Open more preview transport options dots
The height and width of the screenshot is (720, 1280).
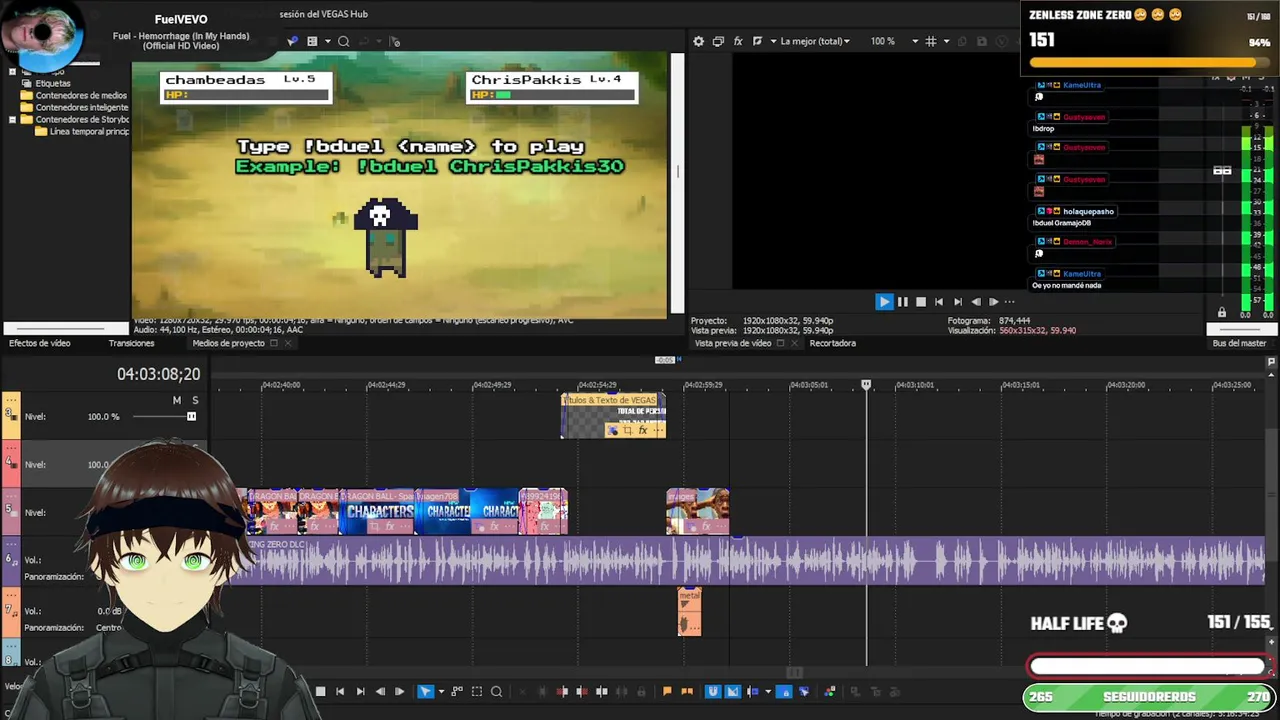[x=1009, y=301]
